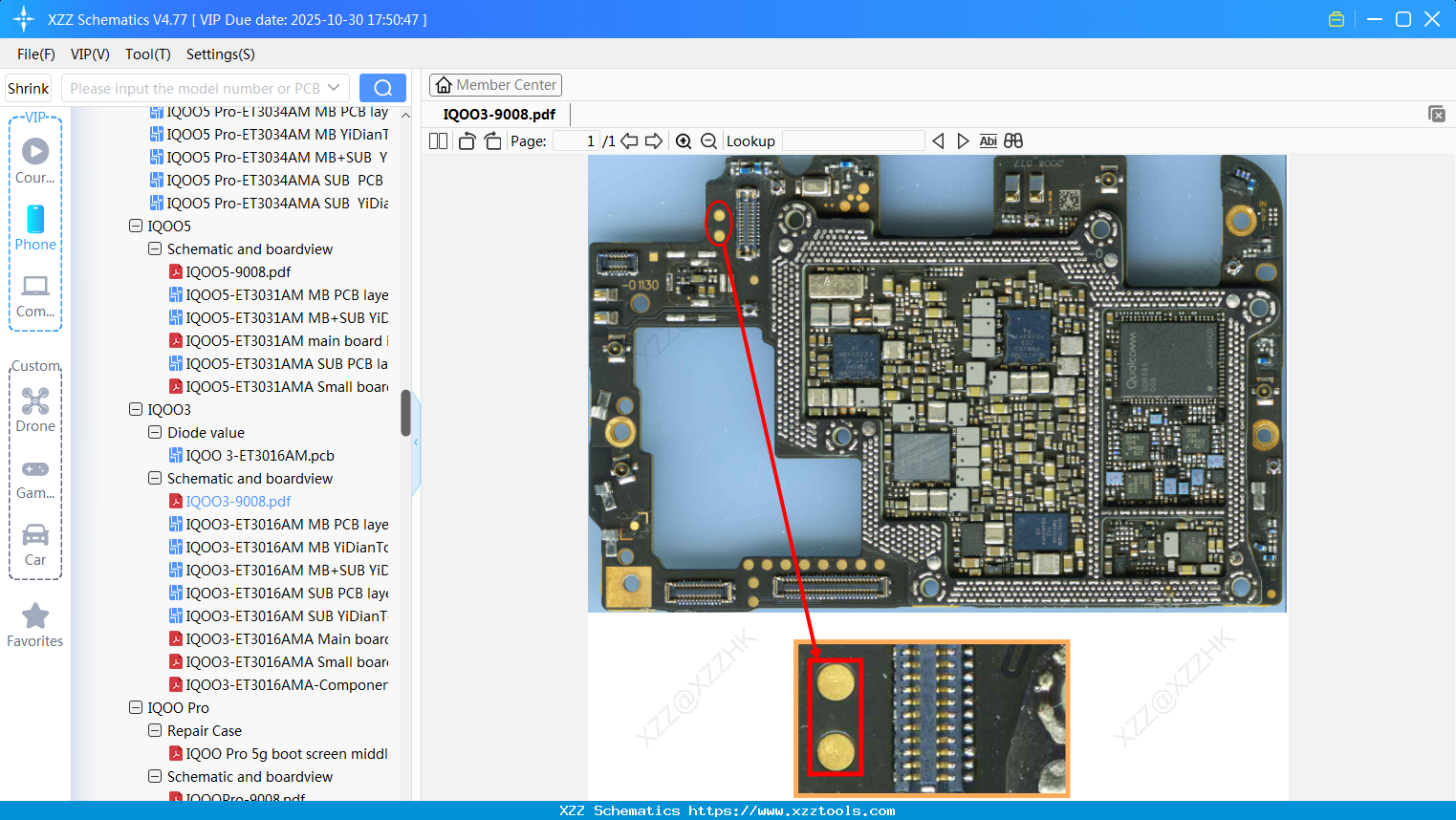Screen dimensions: 1456x820
Task: Collapse the sidebar with the splitter handle
Action: (x=416, y=442)
